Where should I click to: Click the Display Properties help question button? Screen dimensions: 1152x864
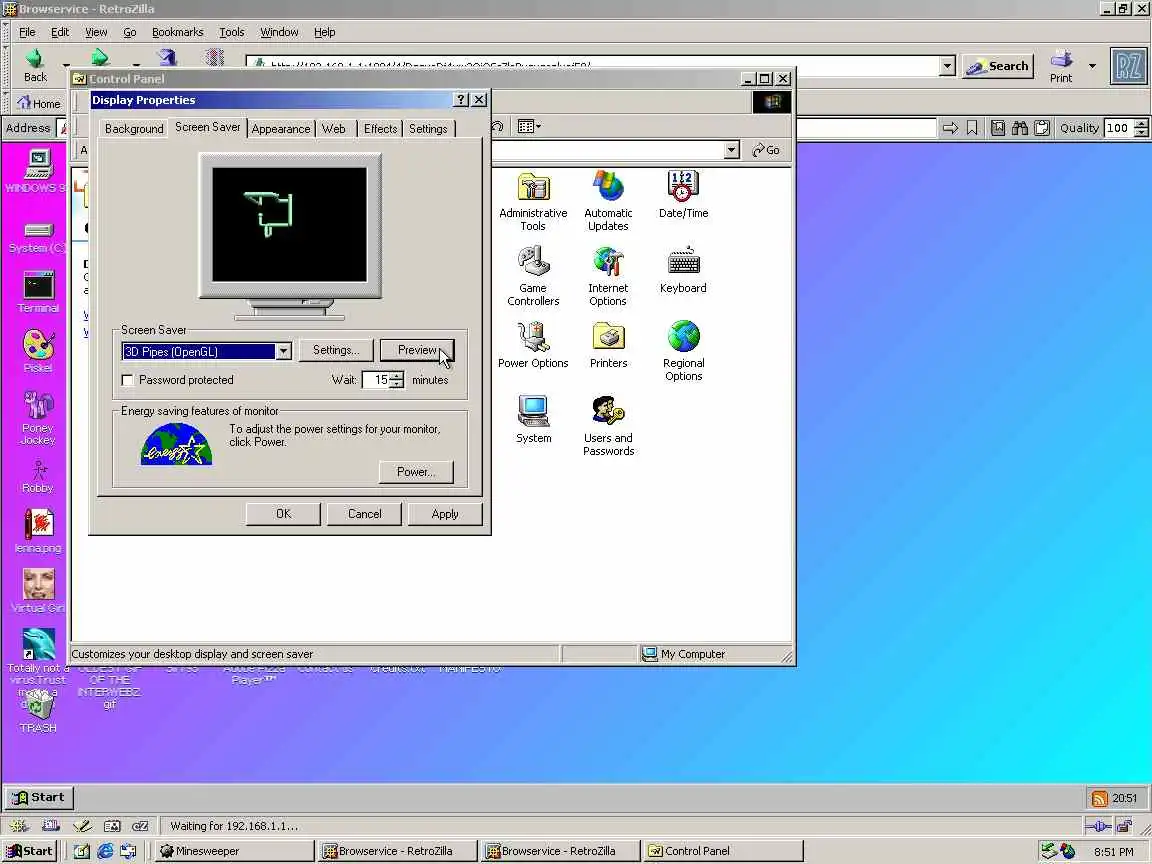[461, 100]
